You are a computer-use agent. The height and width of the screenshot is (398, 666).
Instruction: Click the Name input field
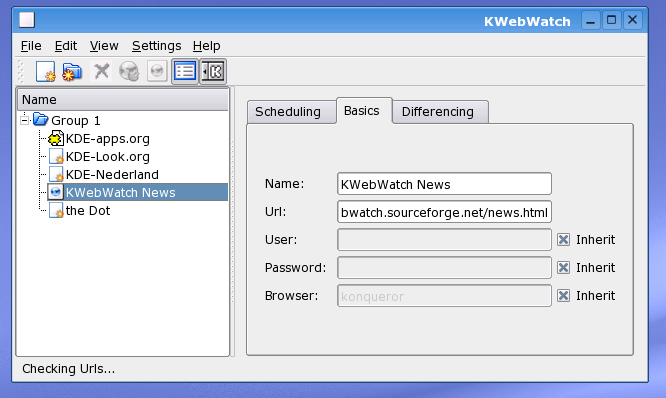(444, 184)
